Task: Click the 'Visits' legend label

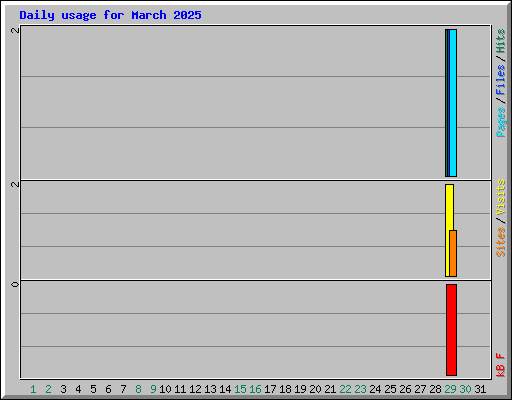Action: point(500,197)
